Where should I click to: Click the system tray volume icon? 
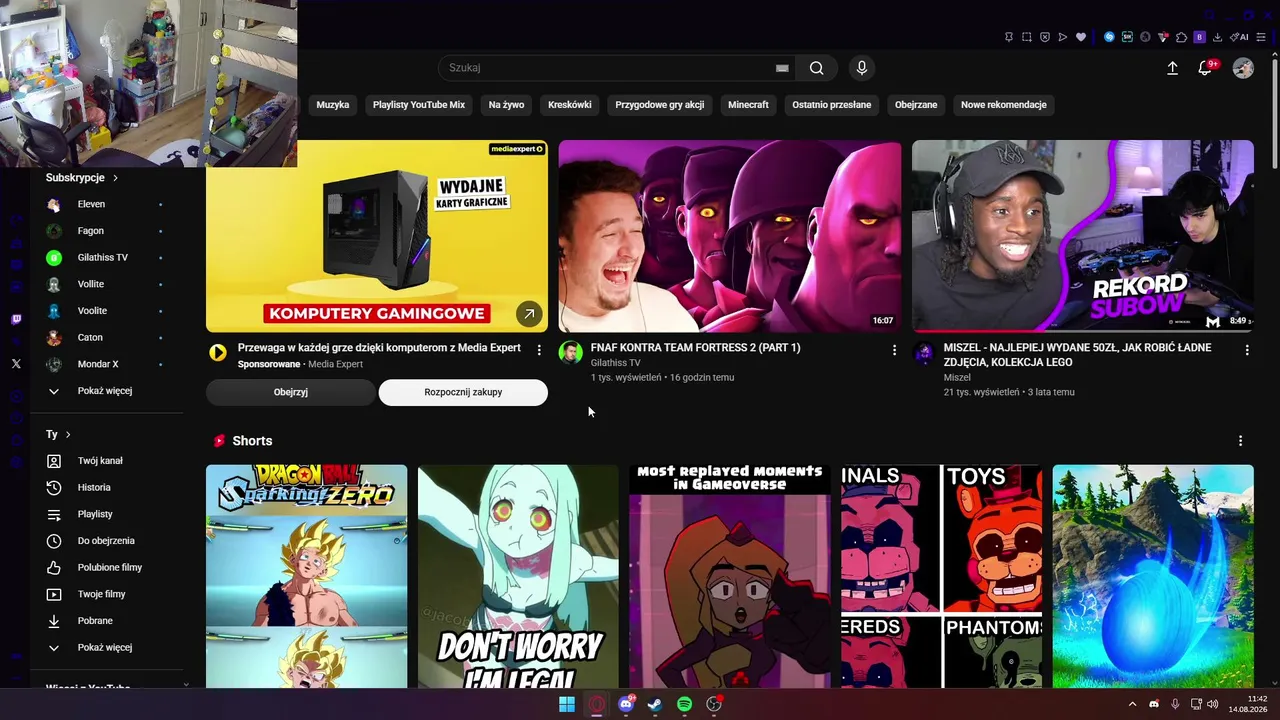(1213, 704)
